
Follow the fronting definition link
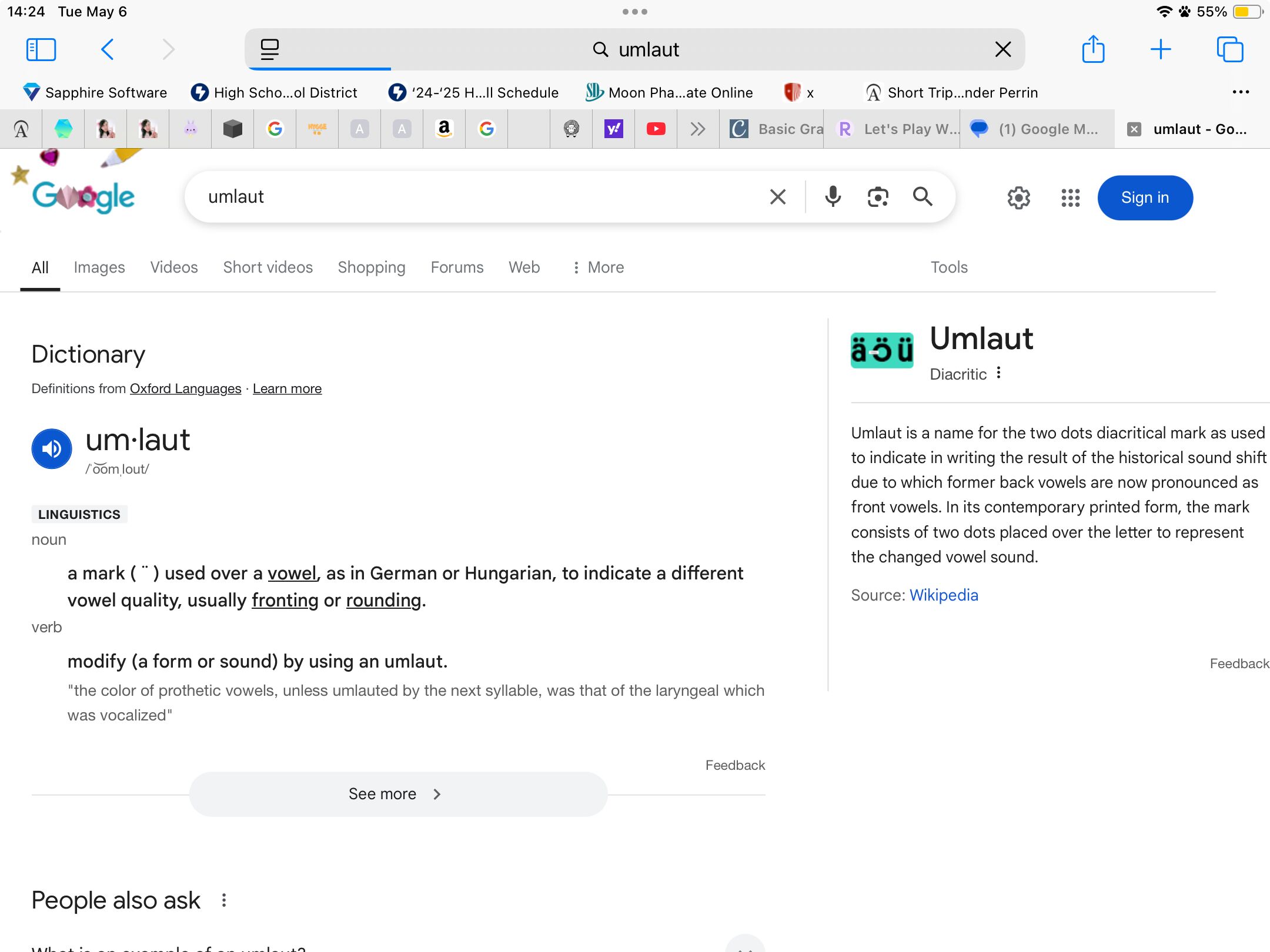point(285,600)
